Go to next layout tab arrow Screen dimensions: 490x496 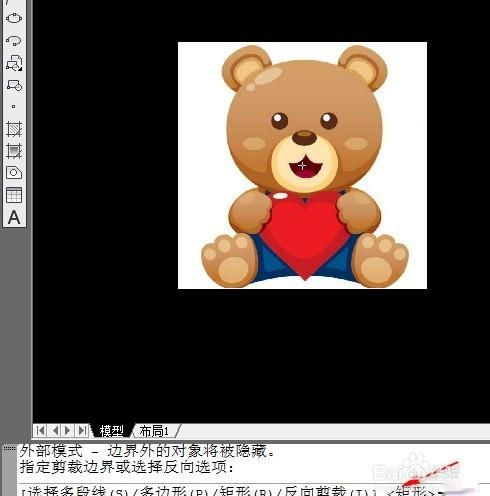[68, 431]
